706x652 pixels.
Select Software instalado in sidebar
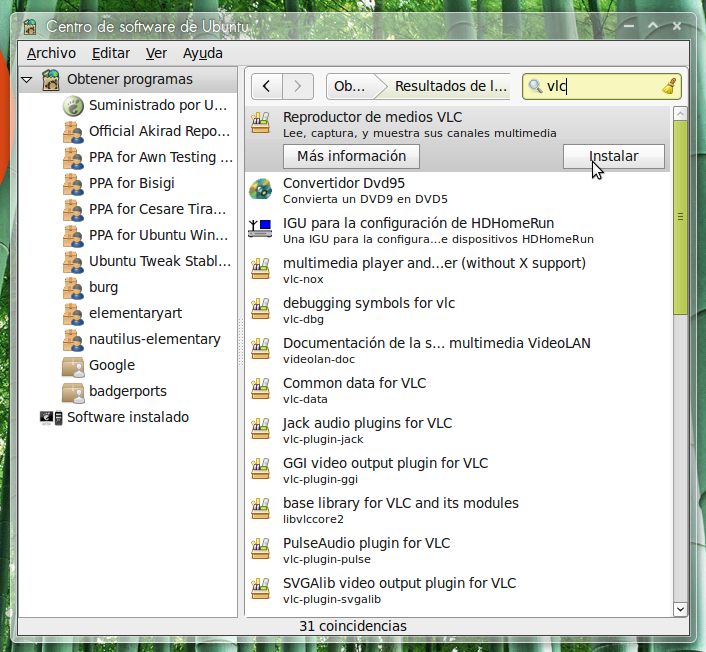[128, 417]
